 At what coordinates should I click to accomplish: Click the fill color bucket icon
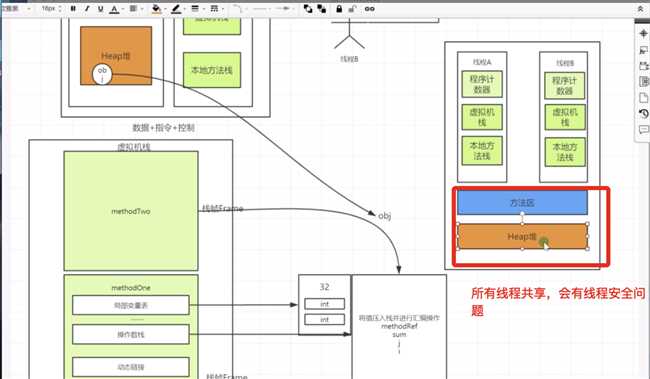[x=156, y=9]
